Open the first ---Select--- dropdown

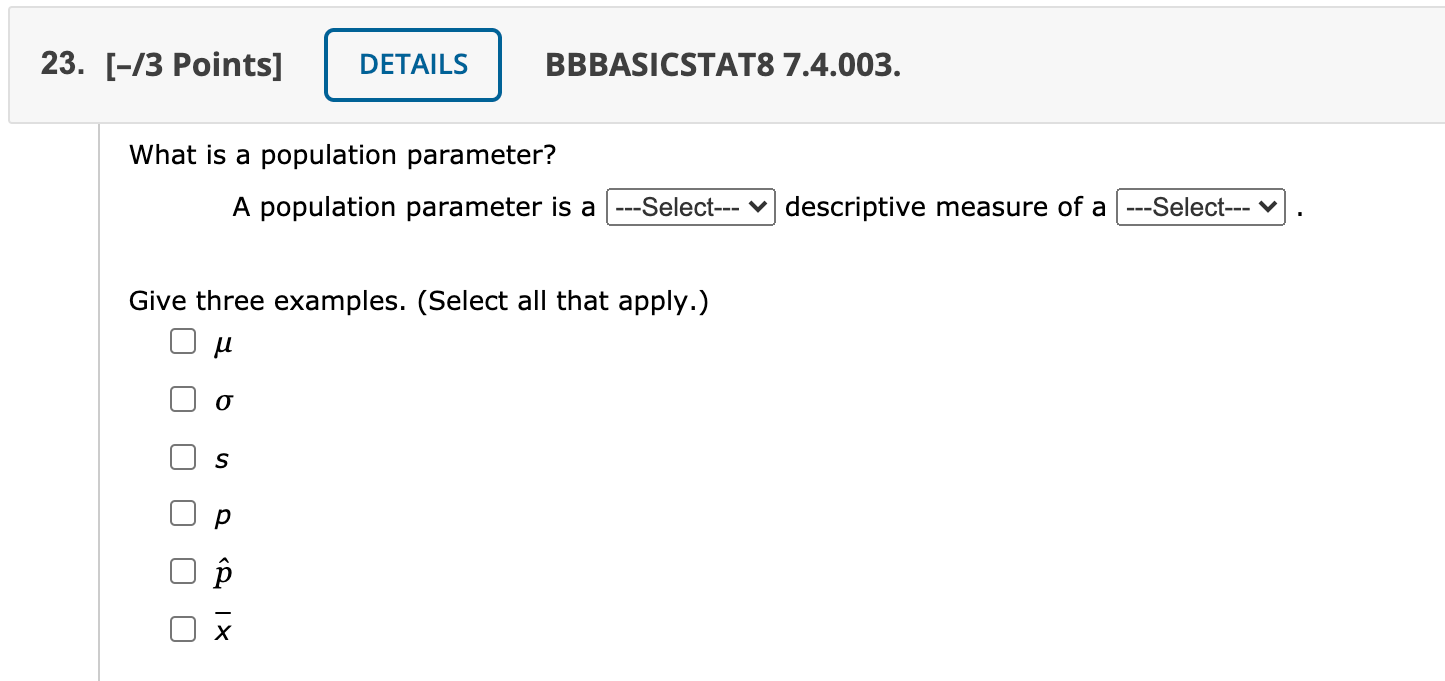pos(690,207)
